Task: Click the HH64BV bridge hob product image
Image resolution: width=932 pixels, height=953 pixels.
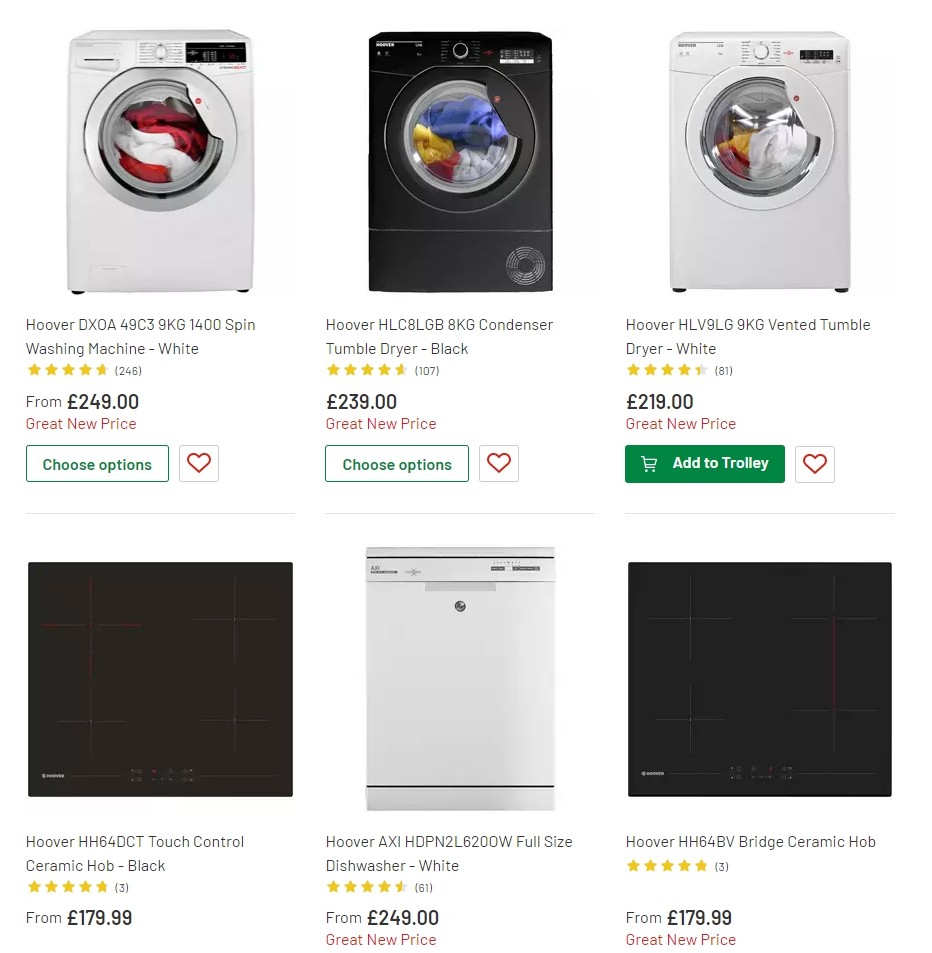Action: [760, 678]
